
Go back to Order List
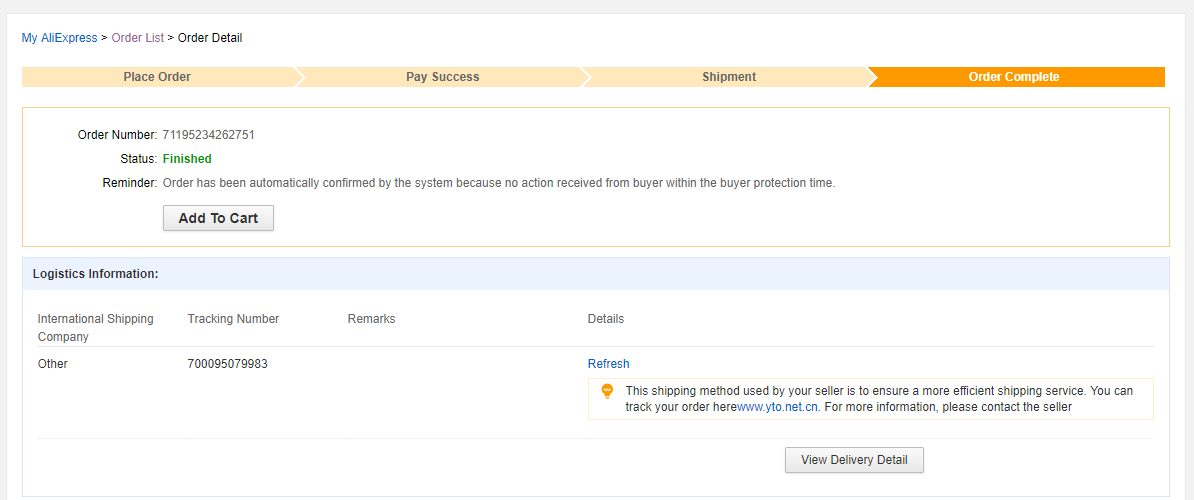click(x=137, y=38)
